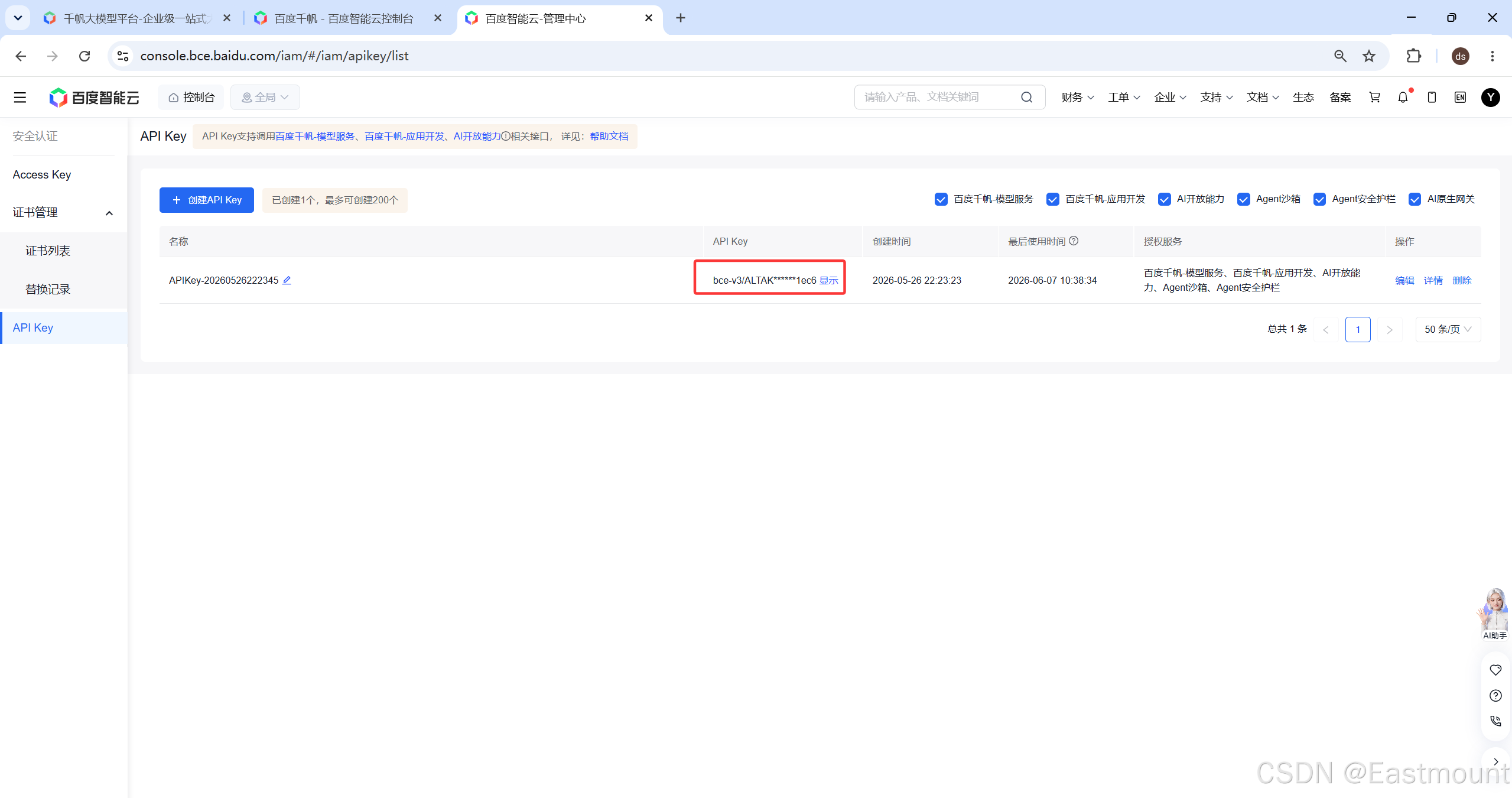
Task: Expand the 支持 menu
Action: [x=1216, y=98]
